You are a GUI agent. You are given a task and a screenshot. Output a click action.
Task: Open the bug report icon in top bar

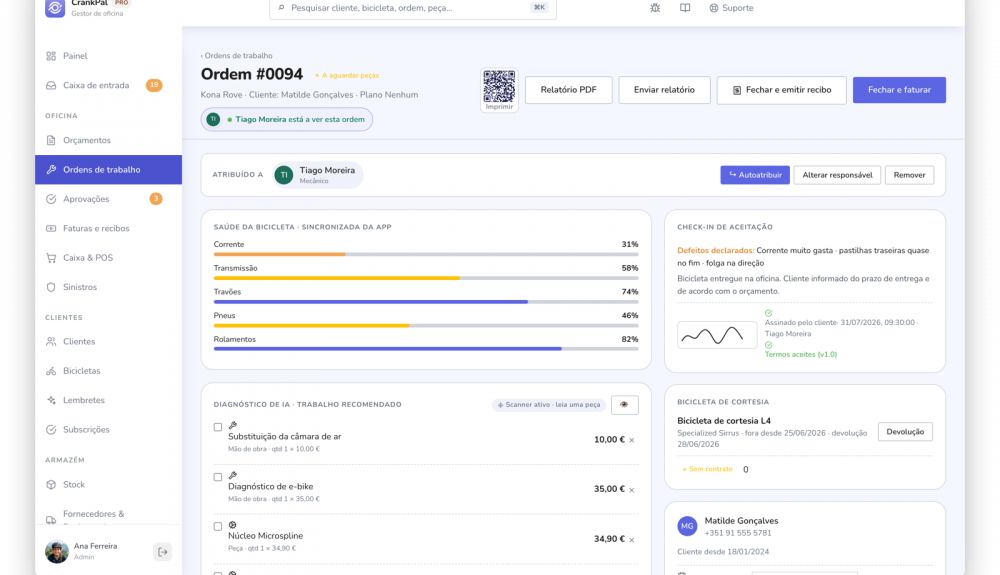655,8
